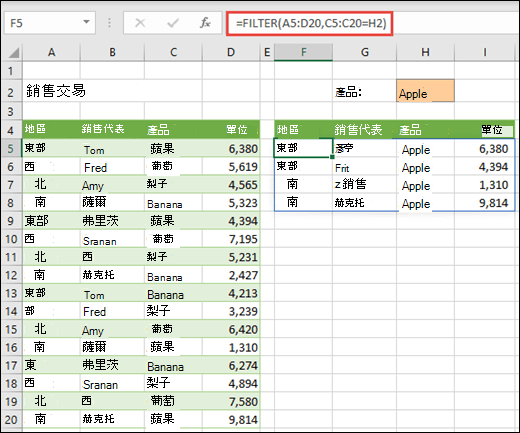Select row 2 header
The height and width of the screenshot is (433, 520).
click(11, 92)
